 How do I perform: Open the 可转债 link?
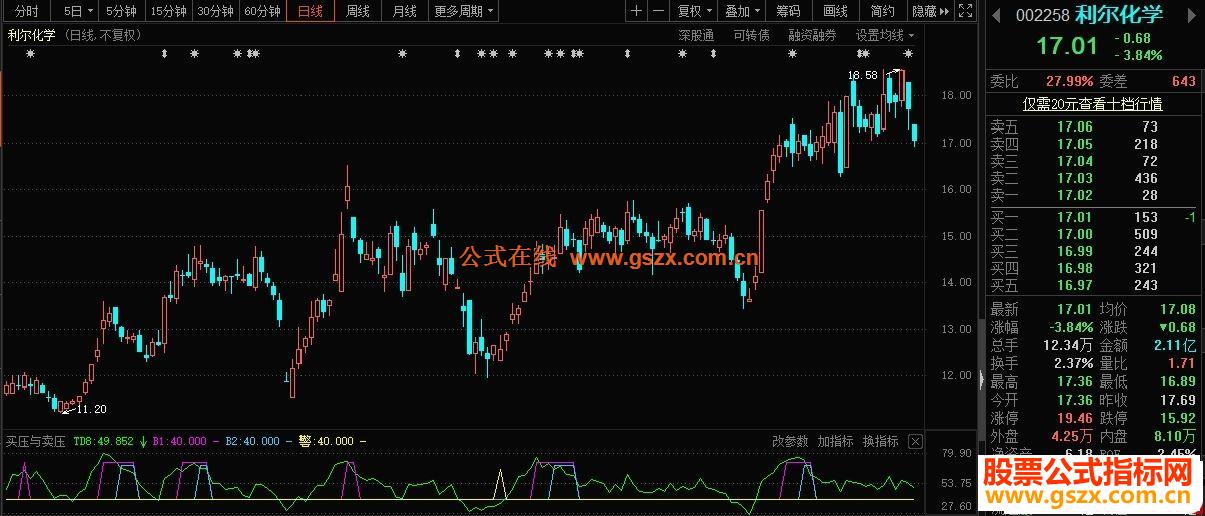point(751,35)
